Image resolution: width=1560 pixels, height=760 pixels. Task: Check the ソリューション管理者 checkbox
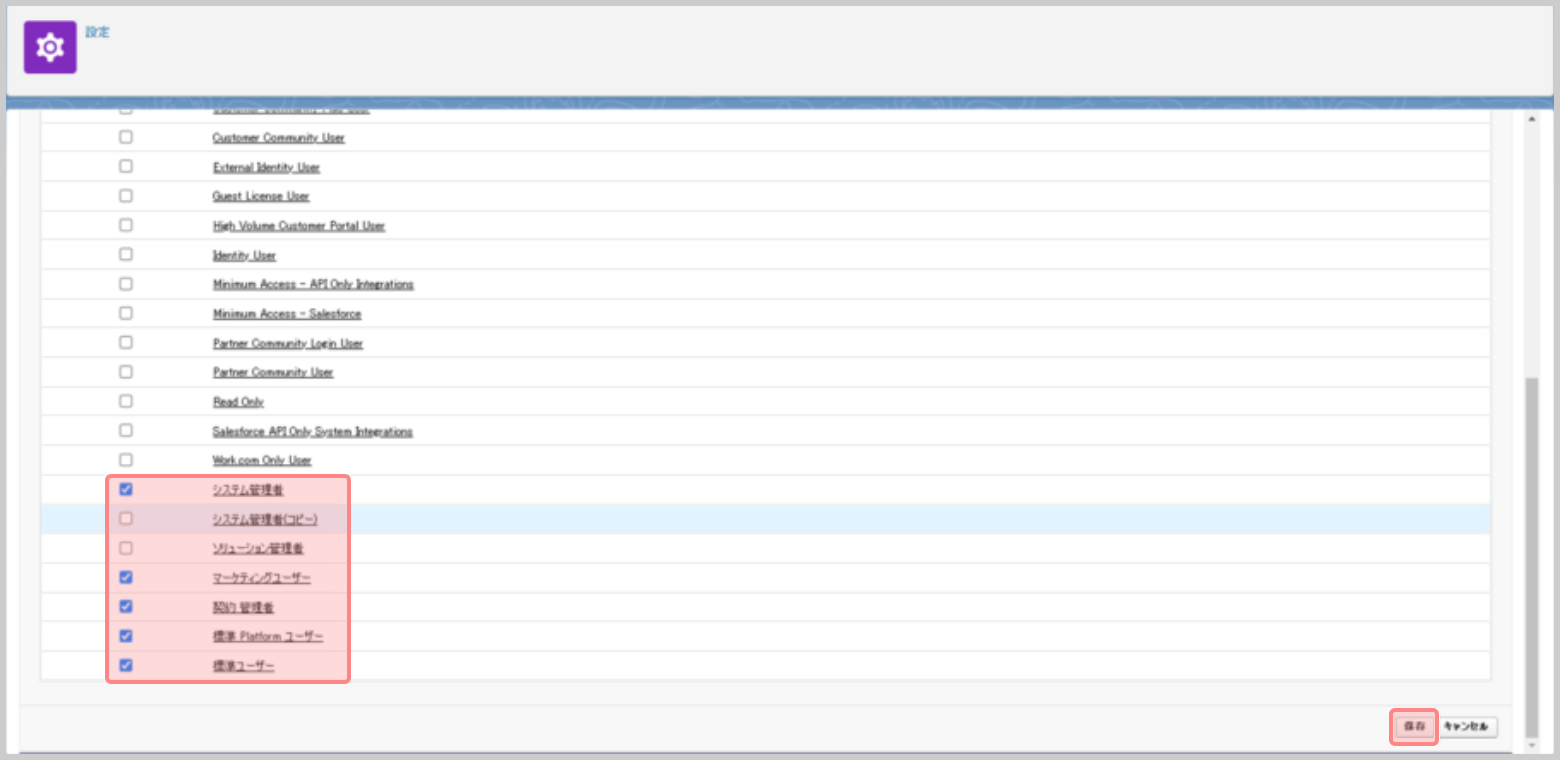pyautogui.click(x=126, y=548)
